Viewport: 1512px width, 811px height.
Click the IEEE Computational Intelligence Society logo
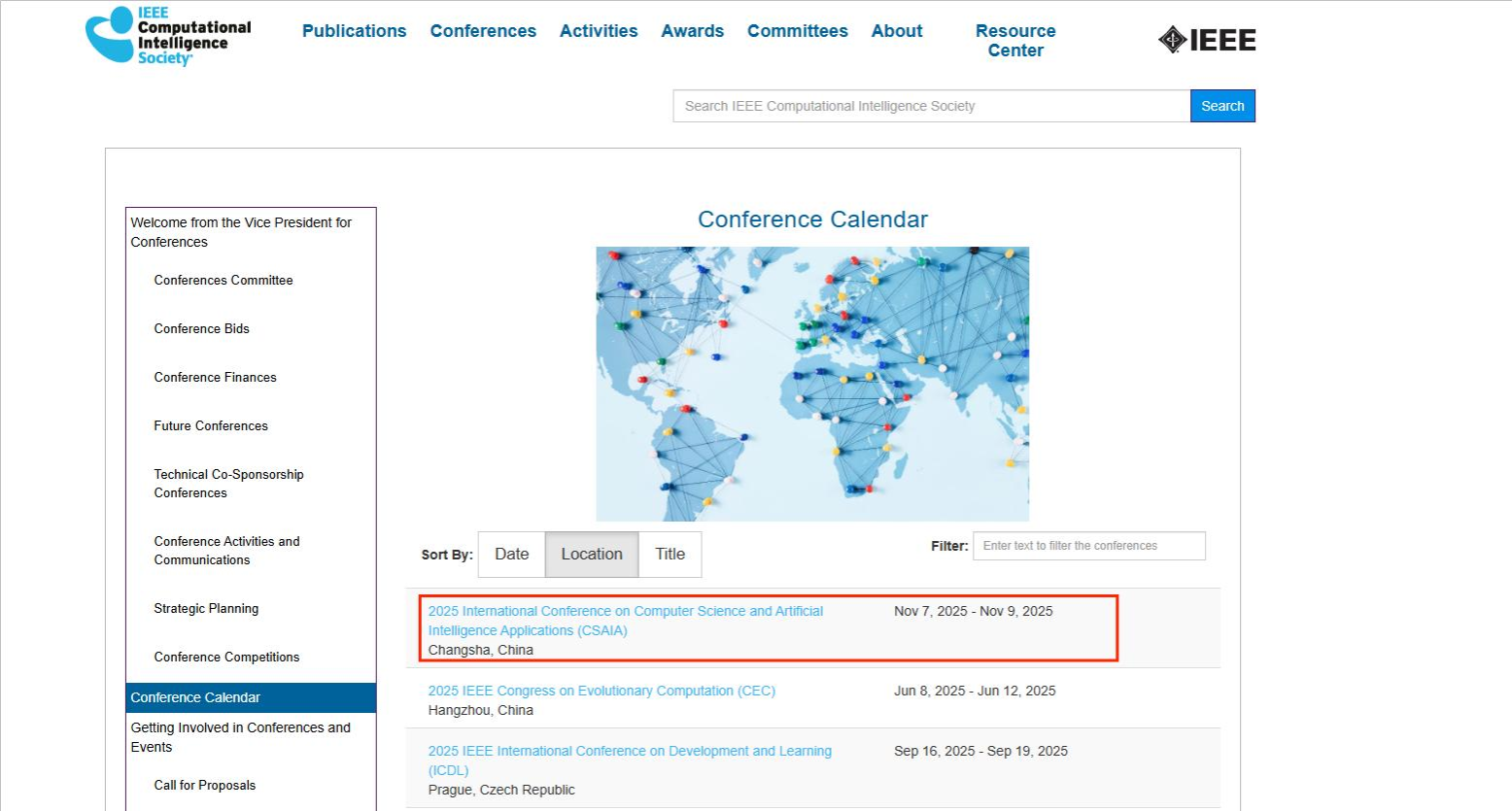(168, 37)
